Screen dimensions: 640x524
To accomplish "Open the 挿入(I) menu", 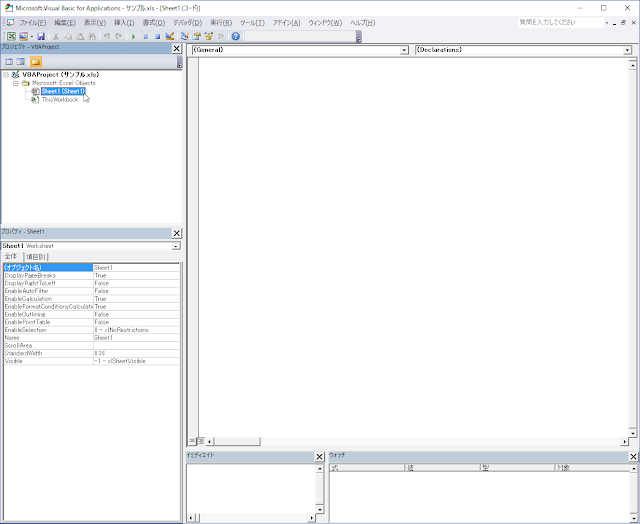I will click(x=124, y=23).
